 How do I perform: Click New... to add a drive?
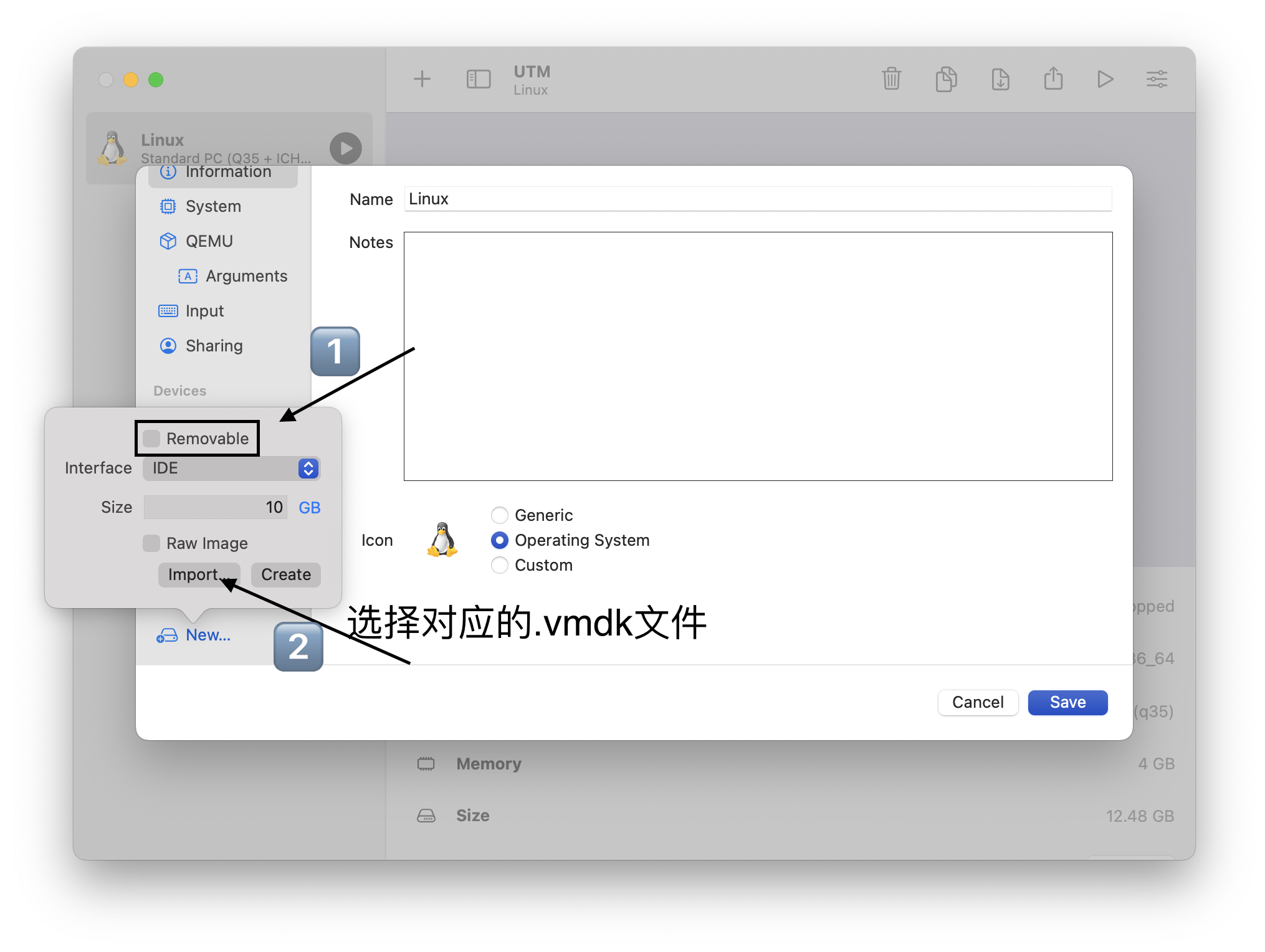coord(194,635)
